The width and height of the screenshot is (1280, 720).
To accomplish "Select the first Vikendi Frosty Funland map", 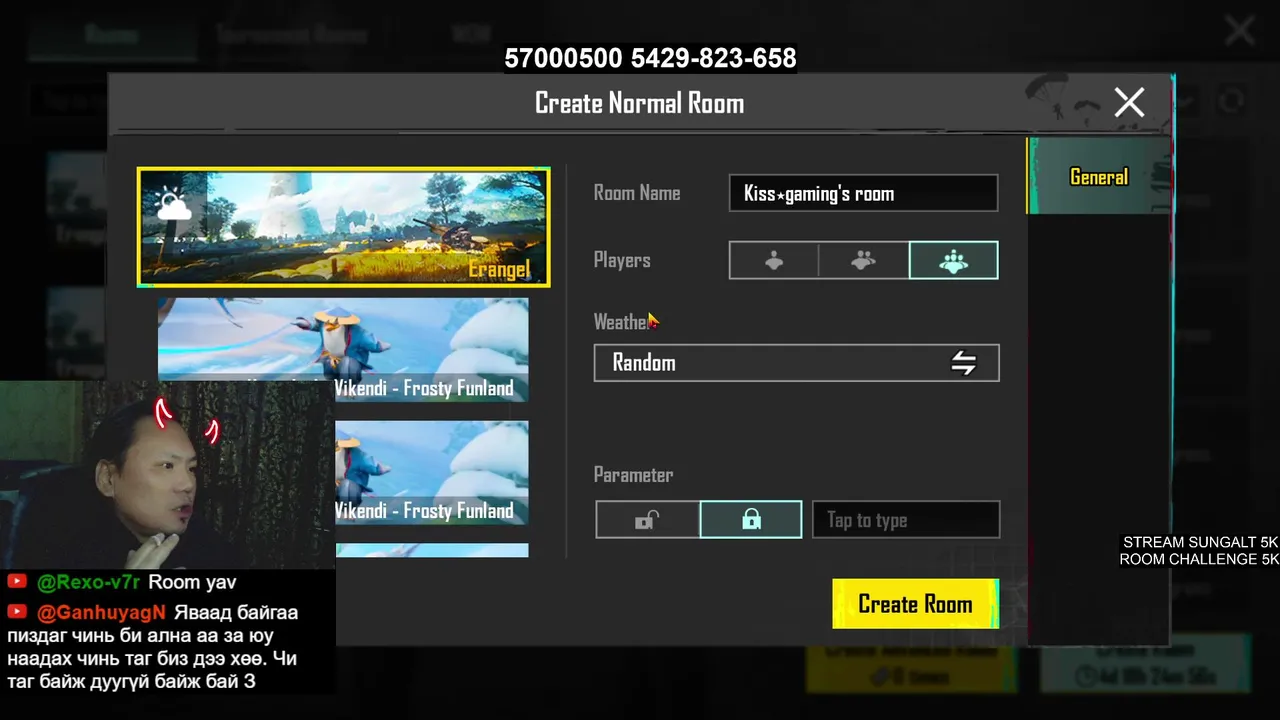I will [x=343, y=350].
